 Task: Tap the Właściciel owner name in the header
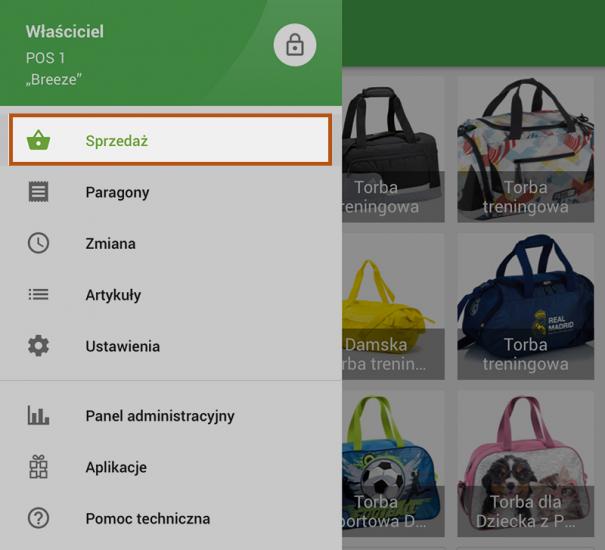pyautogui.click(x=65, y=31)
